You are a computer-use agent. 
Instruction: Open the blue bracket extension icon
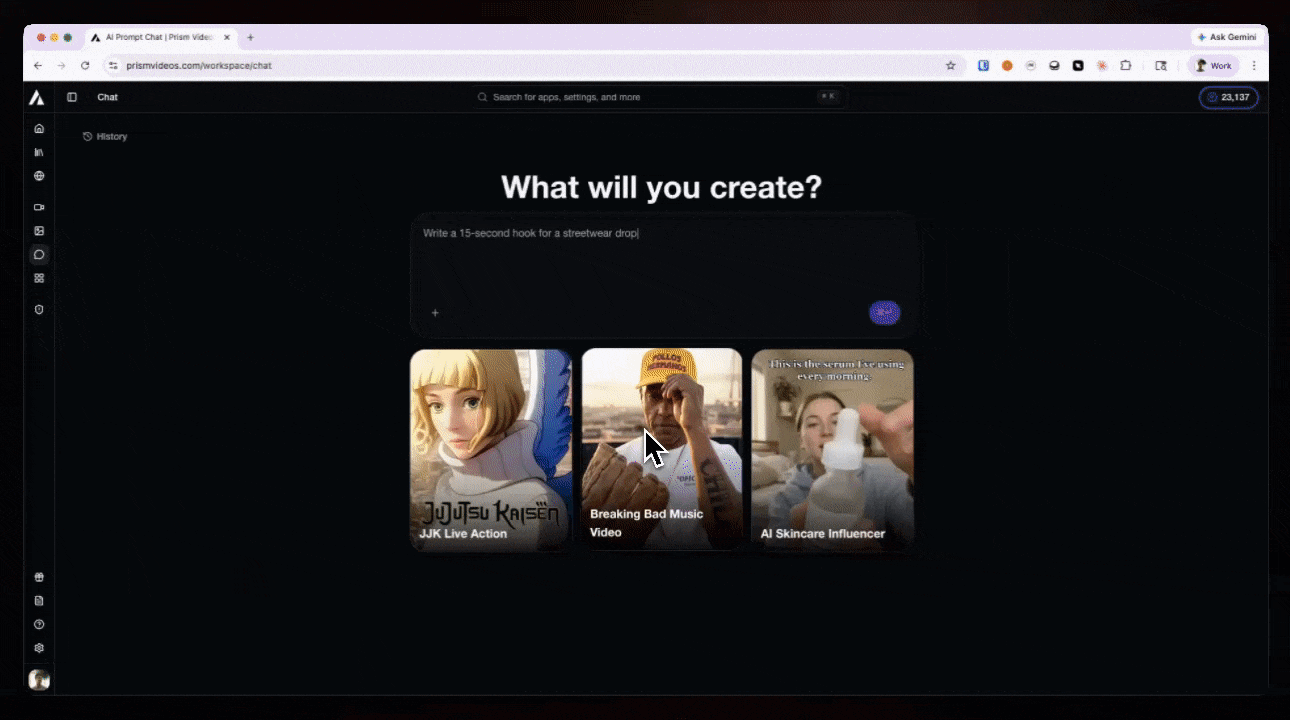click(984, 65)
